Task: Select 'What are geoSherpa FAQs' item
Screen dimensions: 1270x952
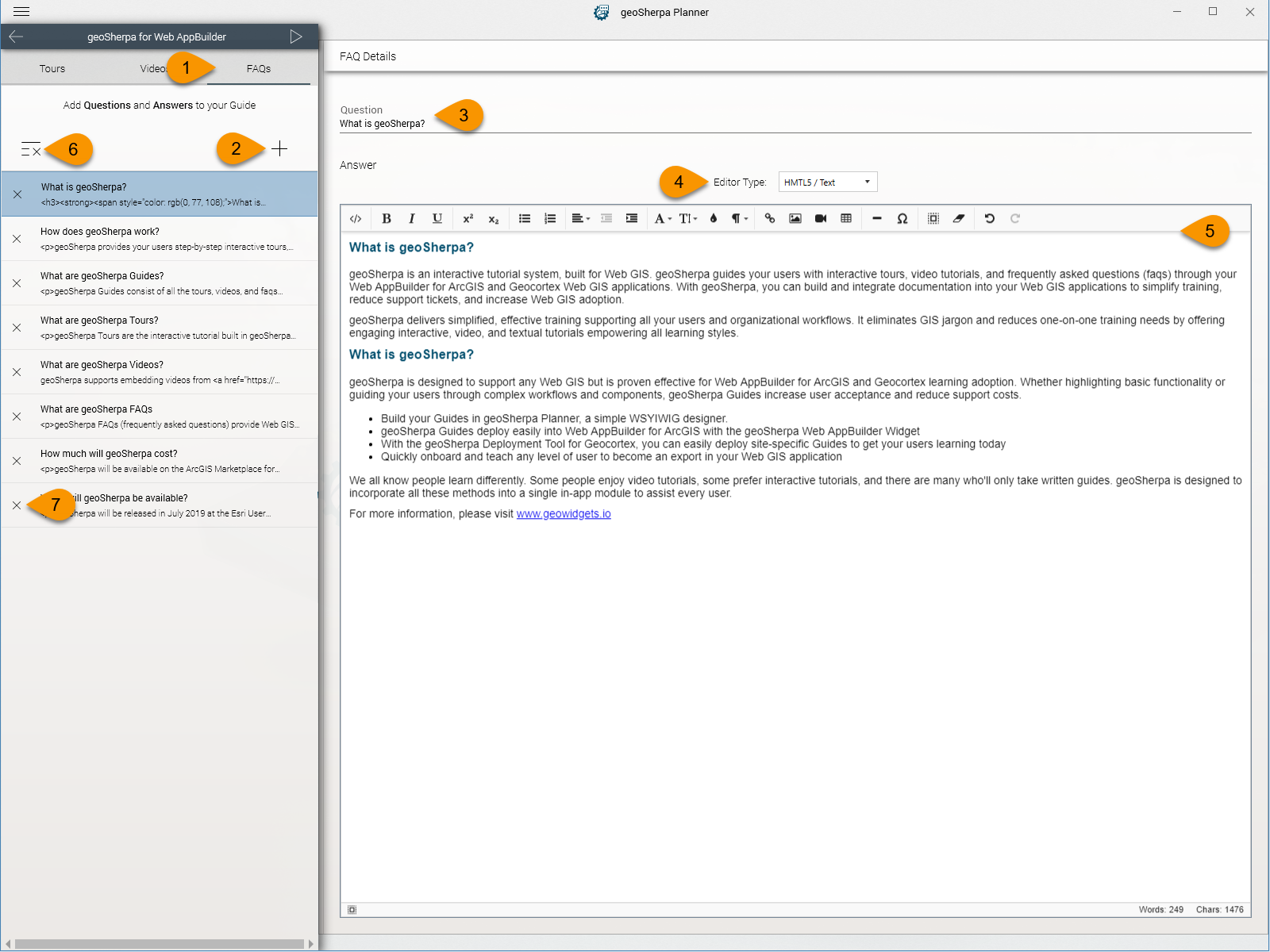Action: (160, 416)
